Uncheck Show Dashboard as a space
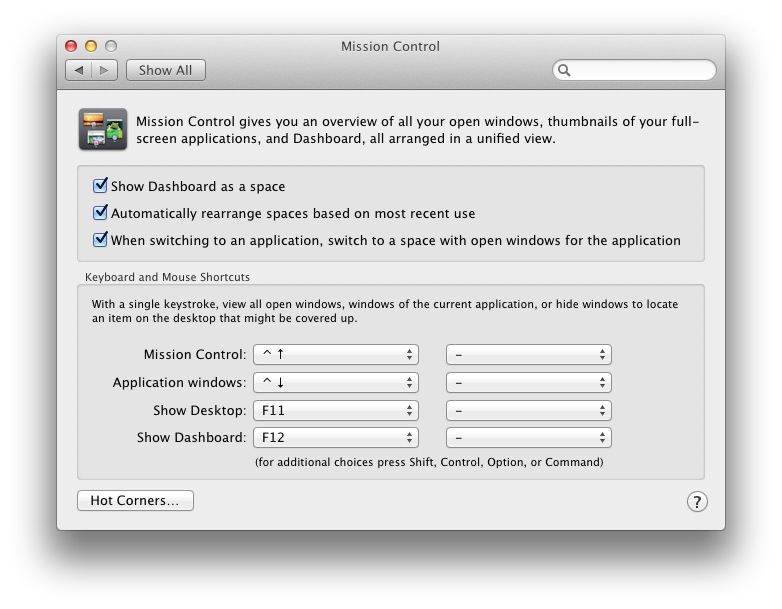The image size is (782, 609). 100,186
